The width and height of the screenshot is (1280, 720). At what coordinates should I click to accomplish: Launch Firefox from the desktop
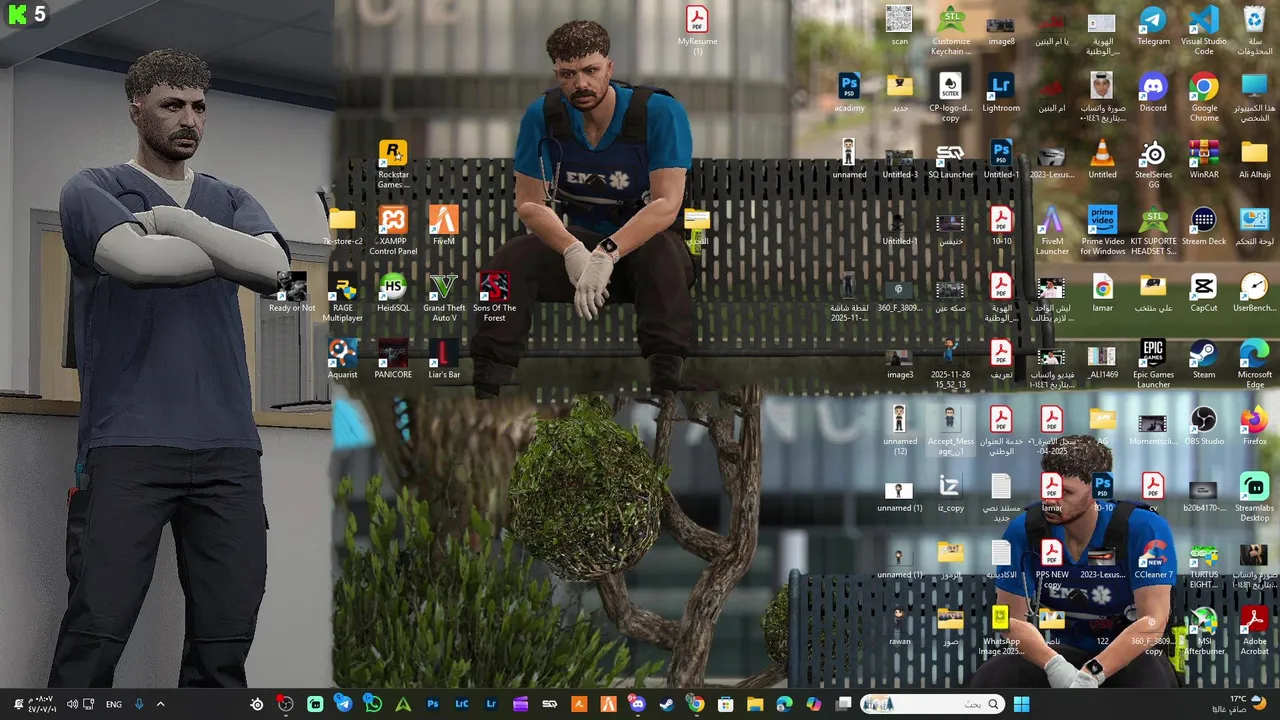pyautogui.click(x=1254, y=427)
